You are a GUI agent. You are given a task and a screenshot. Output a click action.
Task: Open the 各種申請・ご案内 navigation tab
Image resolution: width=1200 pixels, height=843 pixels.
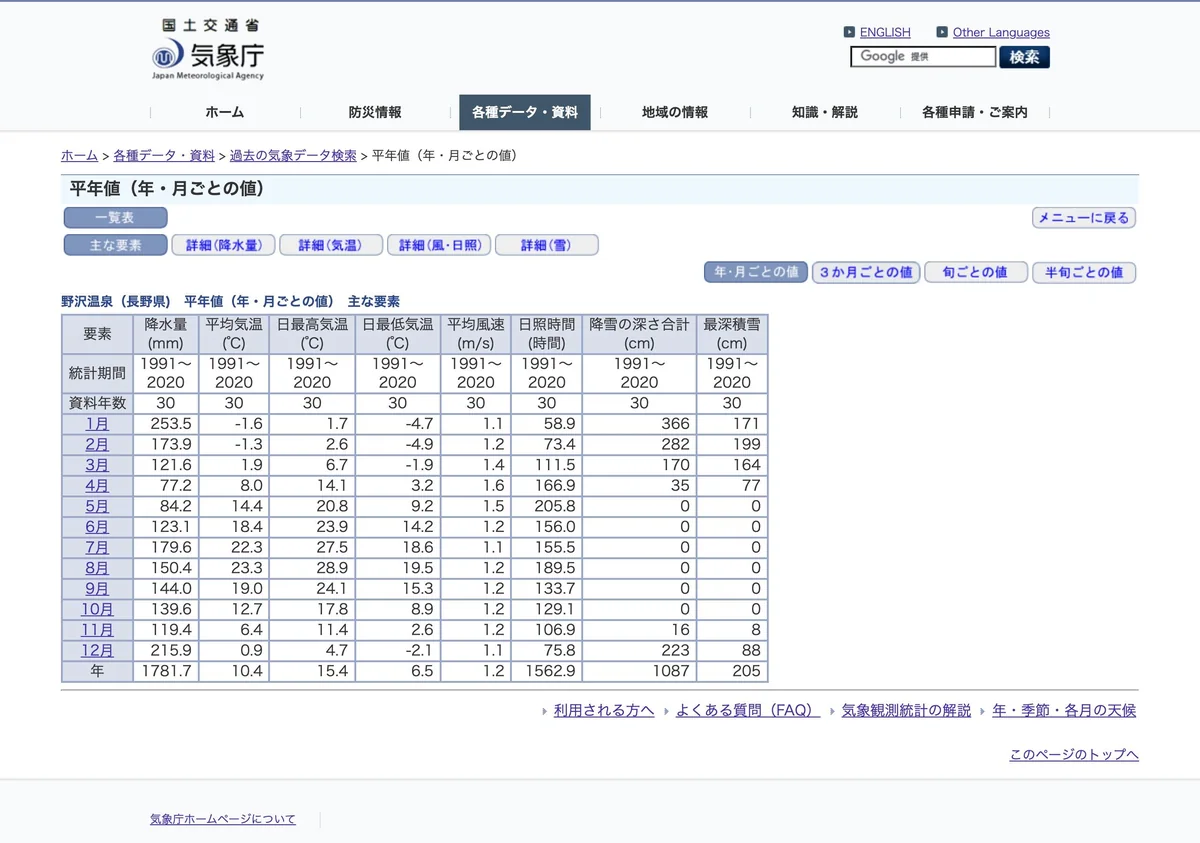975,112
